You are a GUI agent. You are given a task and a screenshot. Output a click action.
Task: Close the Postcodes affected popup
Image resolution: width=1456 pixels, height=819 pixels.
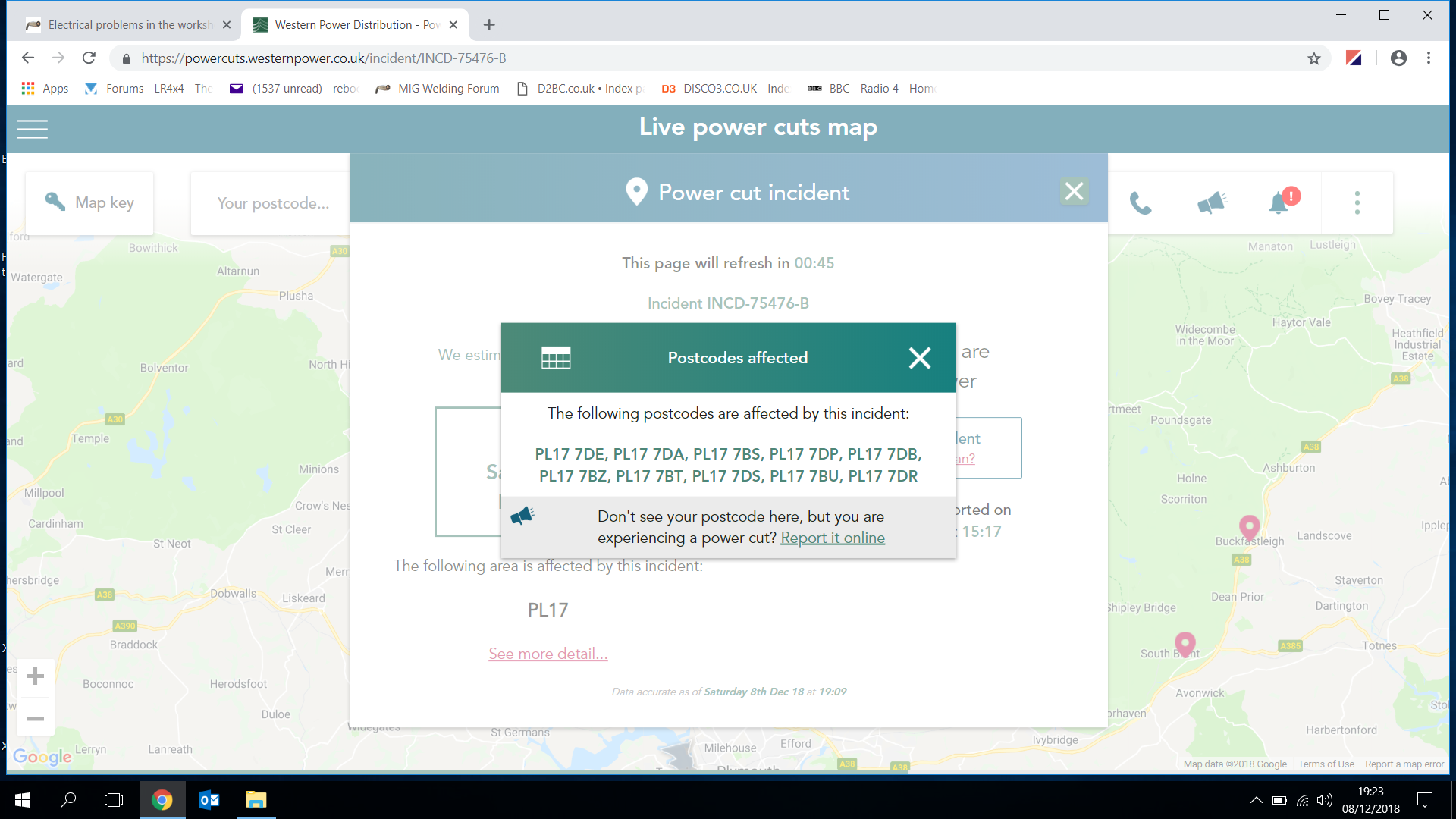[x=919, y=358]
